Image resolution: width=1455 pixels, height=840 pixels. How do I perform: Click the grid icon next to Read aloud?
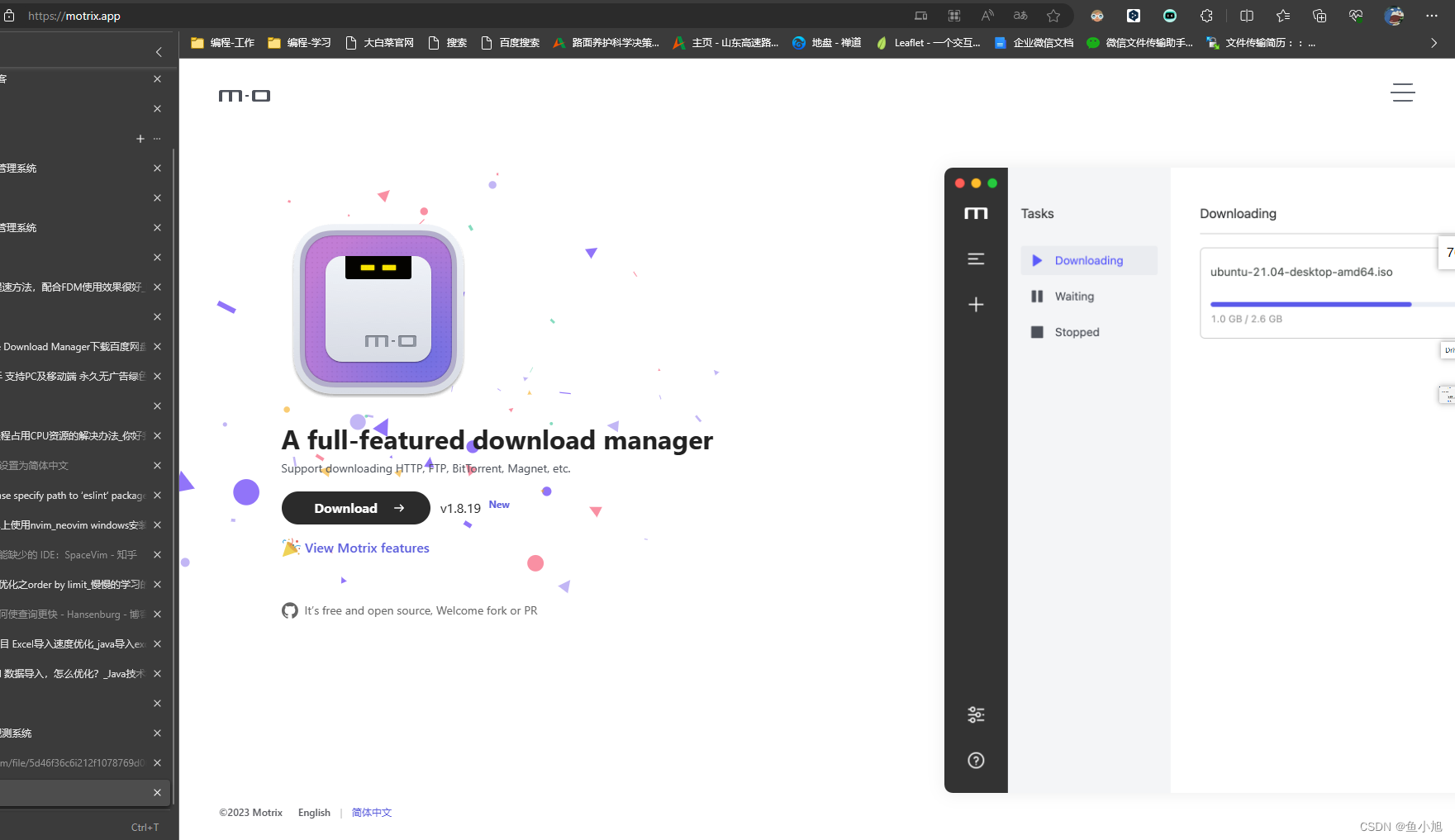[954, 16]
